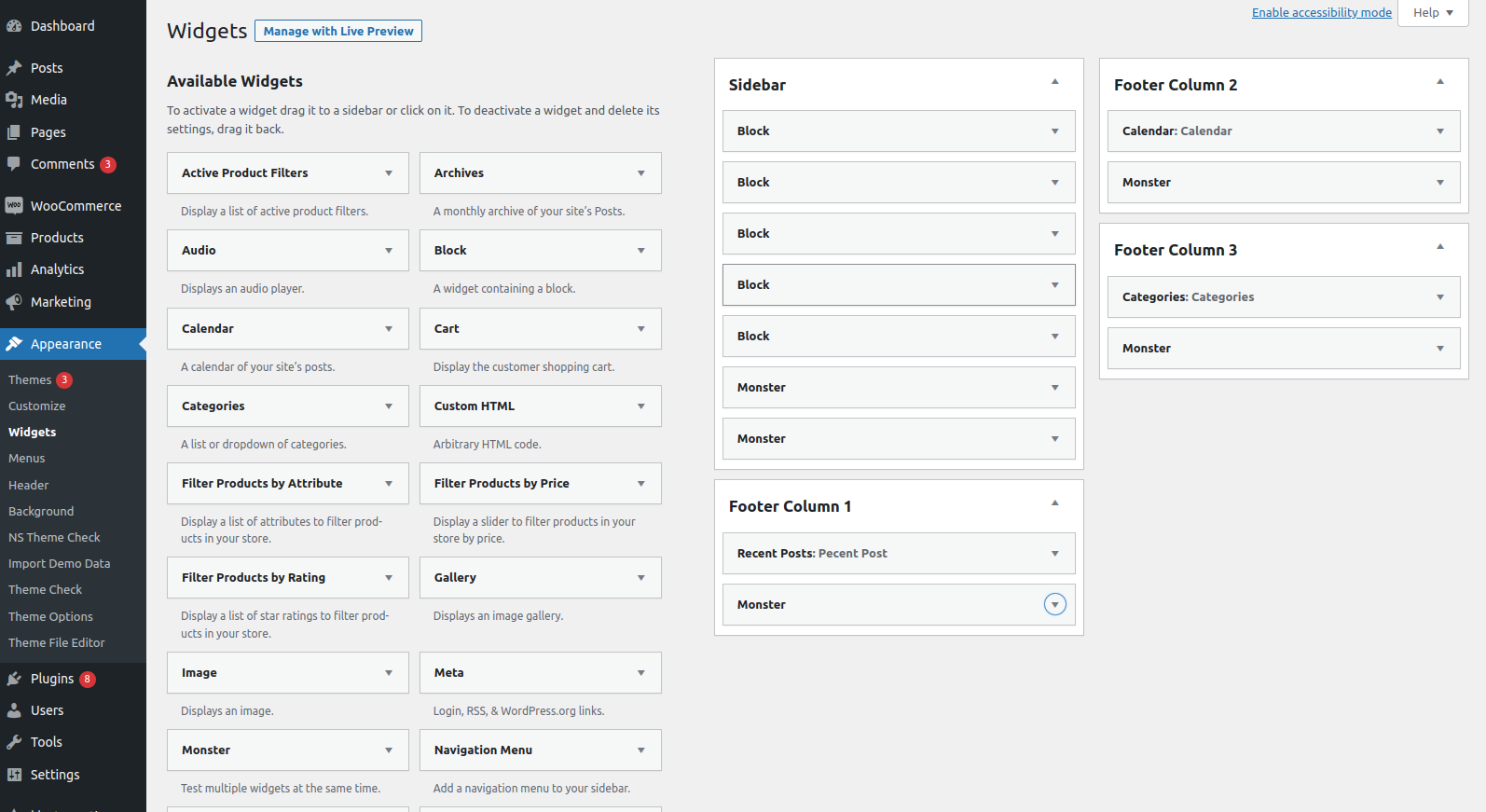
Task: Click the Plugins plug icon
Action: click(14, 679)
